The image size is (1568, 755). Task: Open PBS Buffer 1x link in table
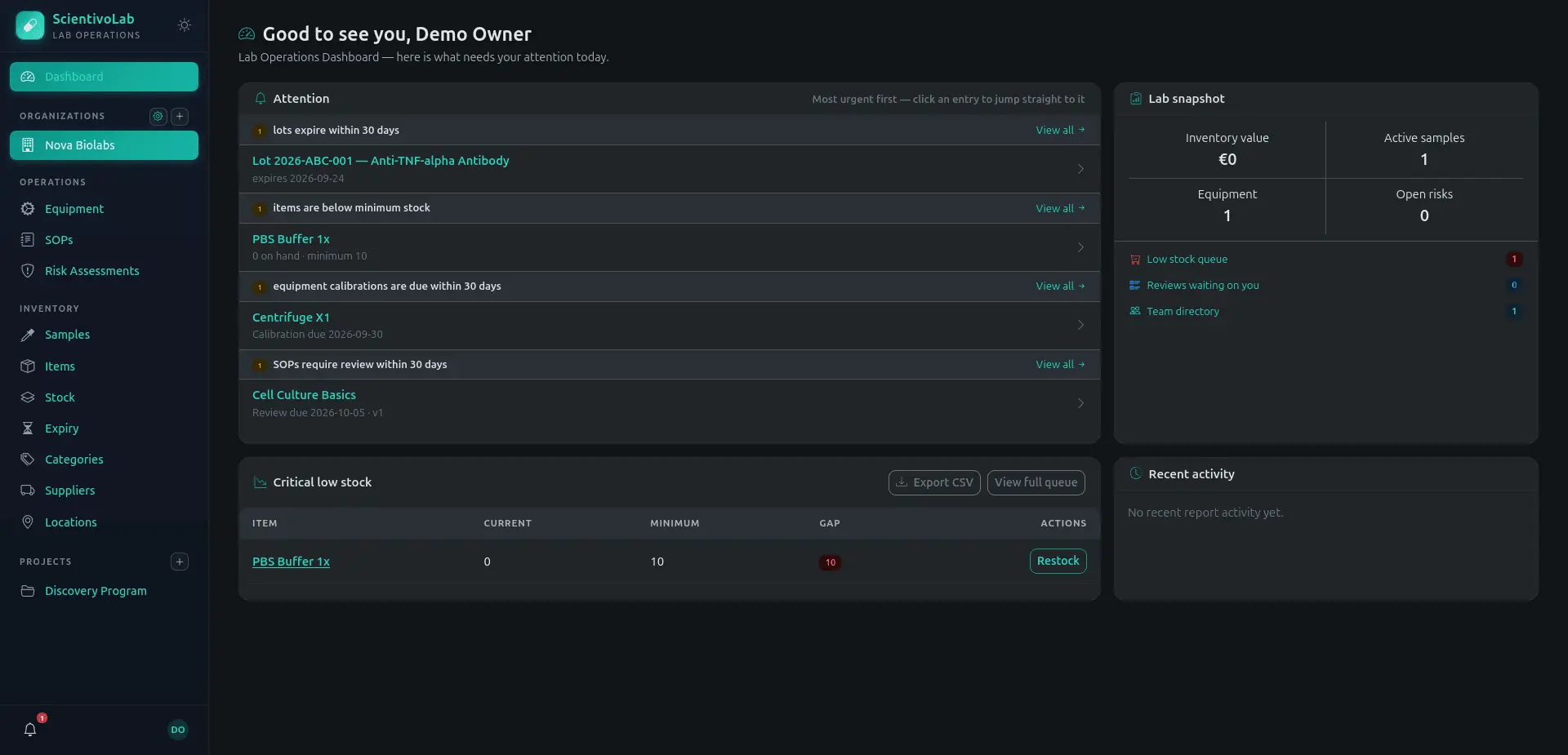(x=291, y=562)
